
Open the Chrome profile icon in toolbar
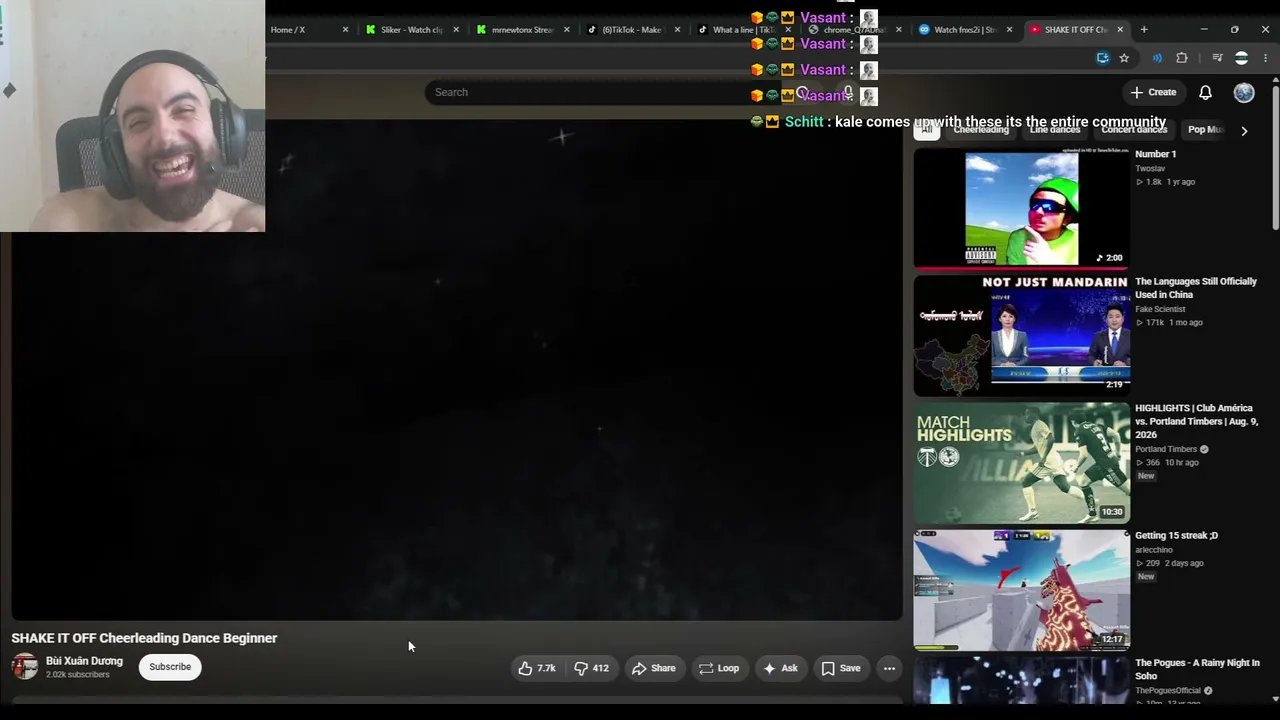pos(1241,58)
